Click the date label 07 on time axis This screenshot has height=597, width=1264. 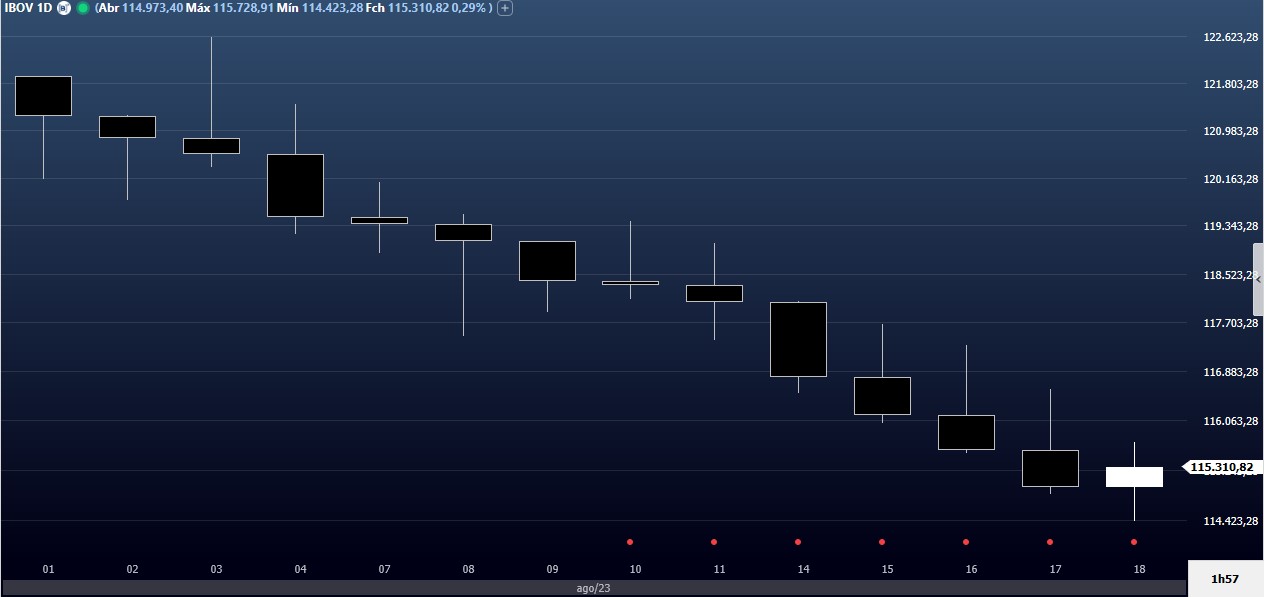pos(384,569)
